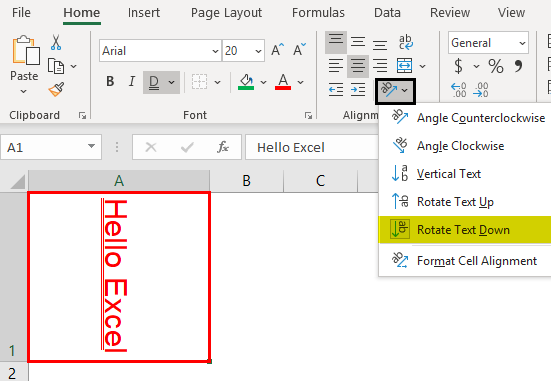551x381 pixels.
Task: Expand Paste options arrow
Action: [24, 91]
